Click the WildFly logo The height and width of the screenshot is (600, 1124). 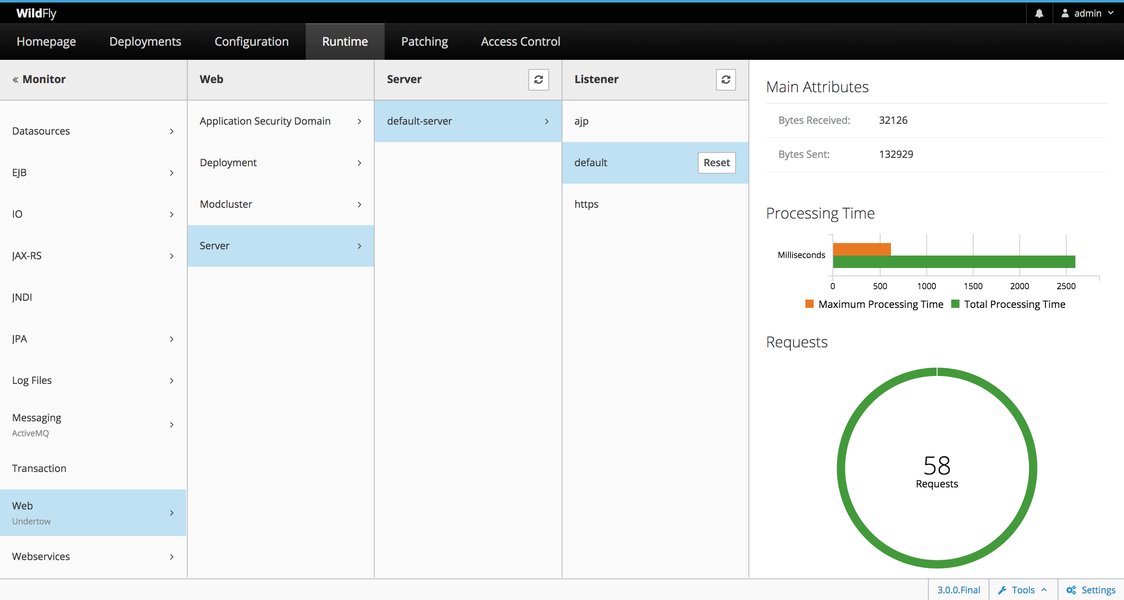coord(35,12)
